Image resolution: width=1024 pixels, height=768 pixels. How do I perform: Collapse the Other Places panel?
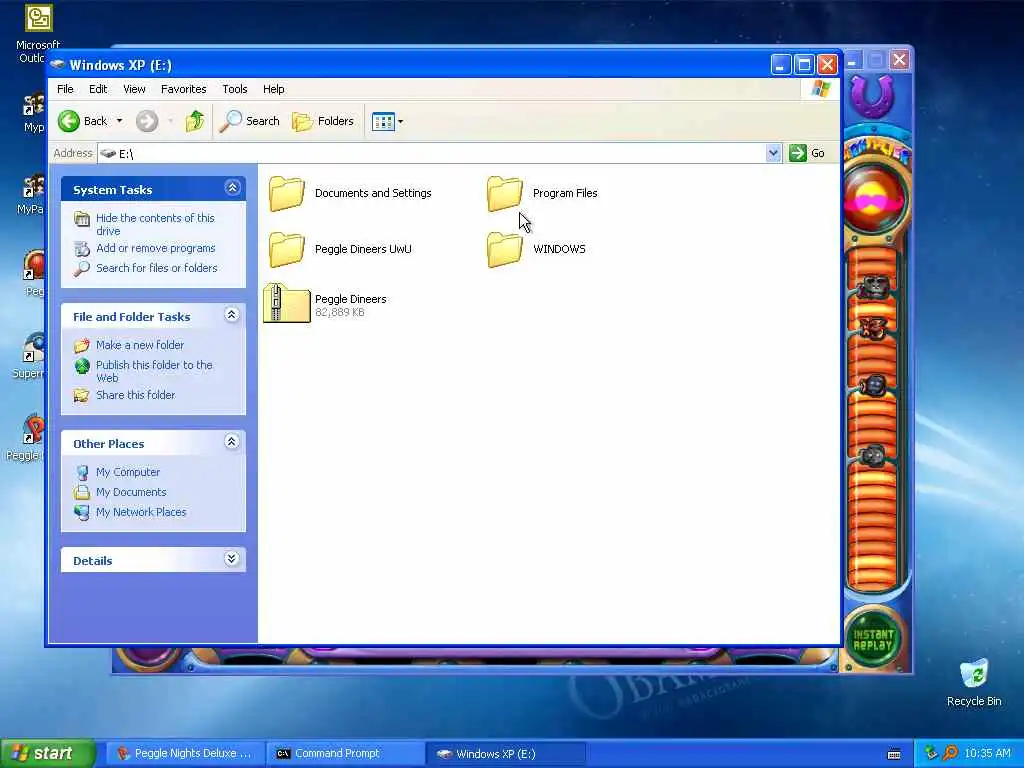click(x=232, y=441)
